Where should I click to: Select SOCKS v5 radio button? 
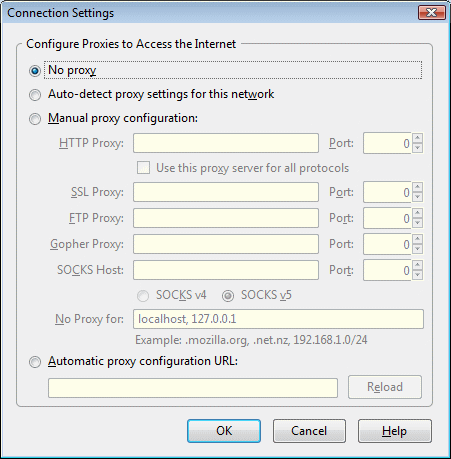pos(228,296)
